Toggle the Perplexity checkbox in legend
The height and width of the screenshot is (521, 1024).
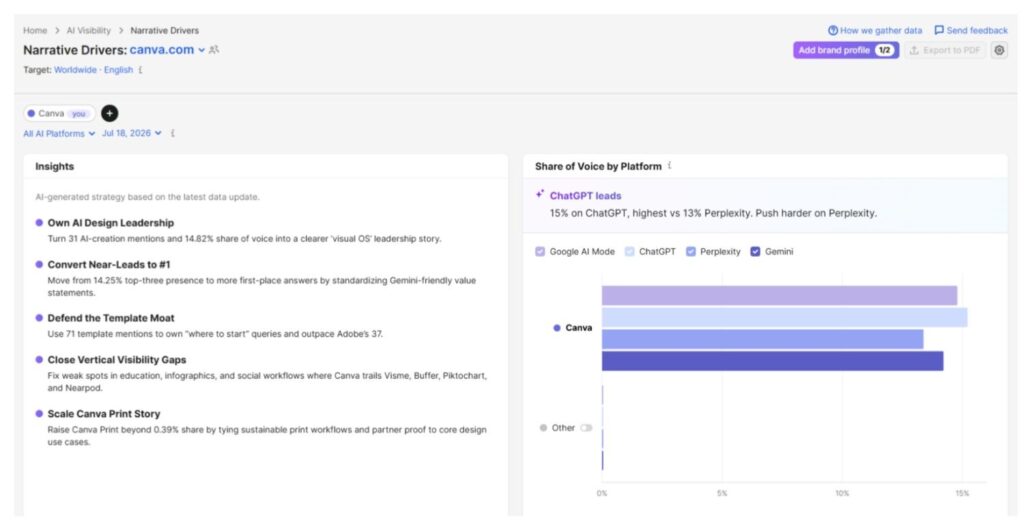(691, 251)
